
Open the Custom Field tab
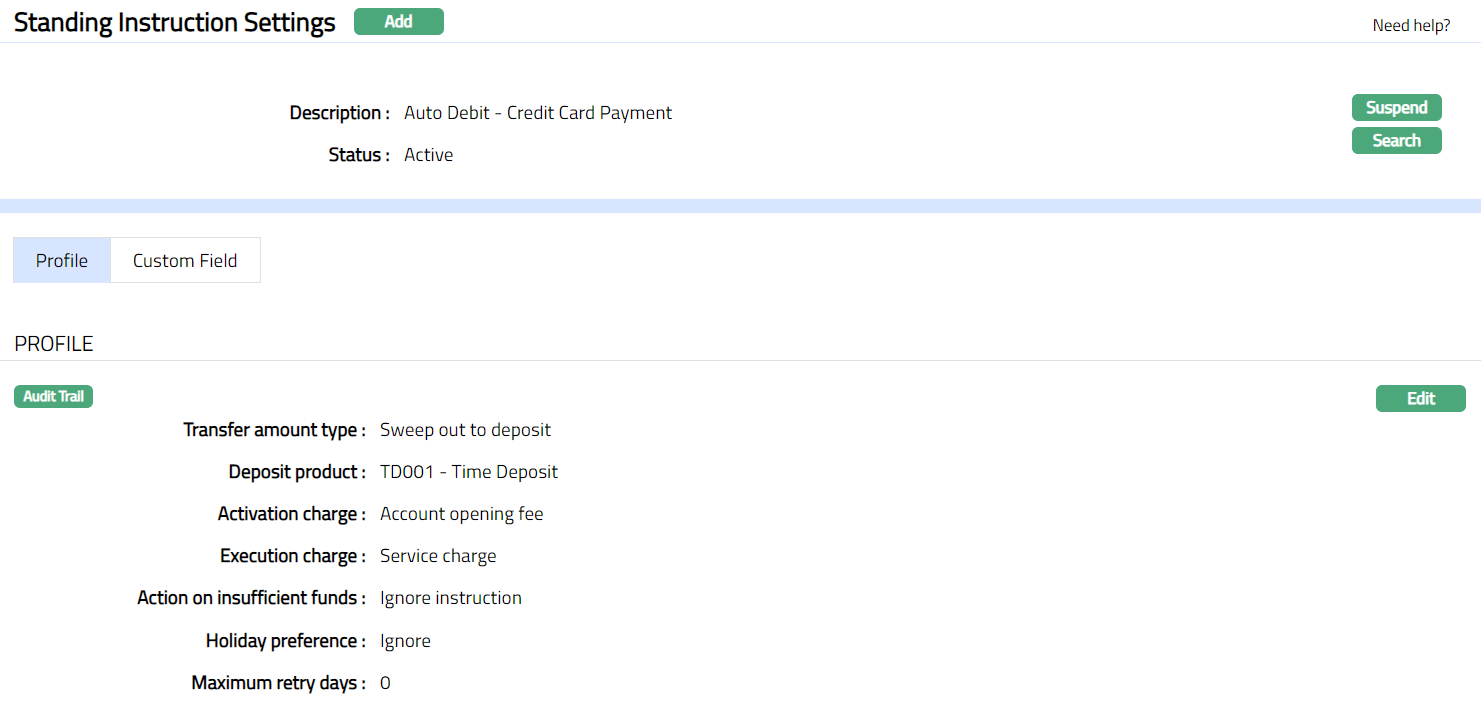click(x=185, y=261)
